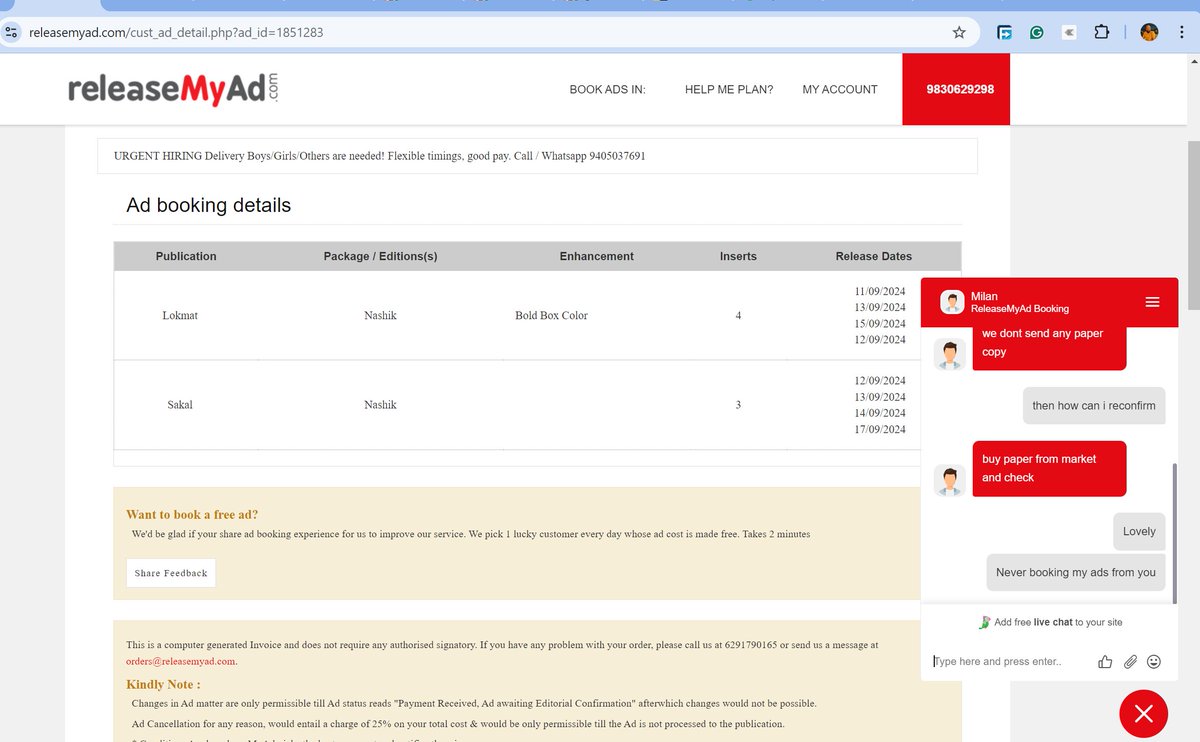Click the Ad booking details heading
Image resolution: width=1200 pixels, height=742 pixels.
coord(208,205)
